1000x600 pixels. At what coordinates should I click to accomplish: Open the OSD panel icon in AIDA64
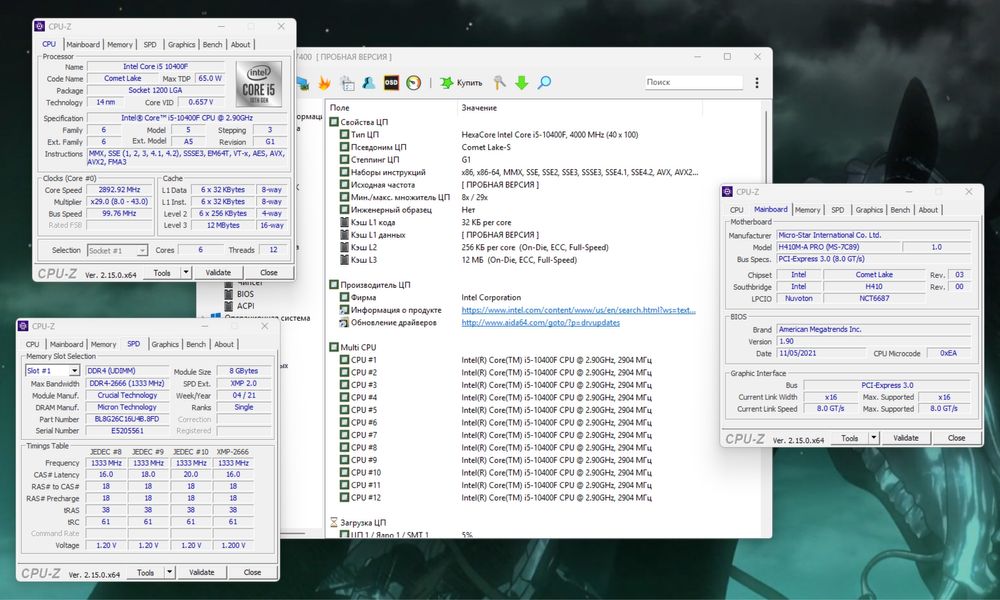pos(391,83)
